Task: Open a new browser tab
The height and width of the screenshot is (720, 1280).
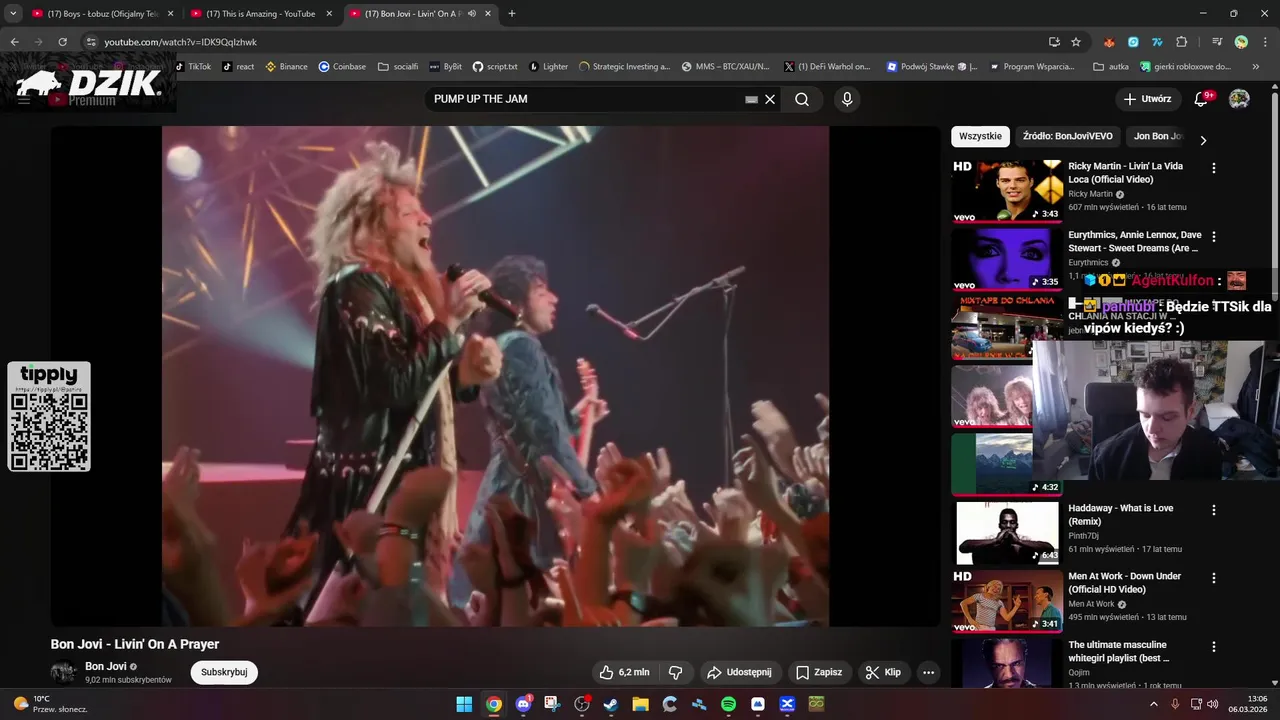Action: point(512,14)
